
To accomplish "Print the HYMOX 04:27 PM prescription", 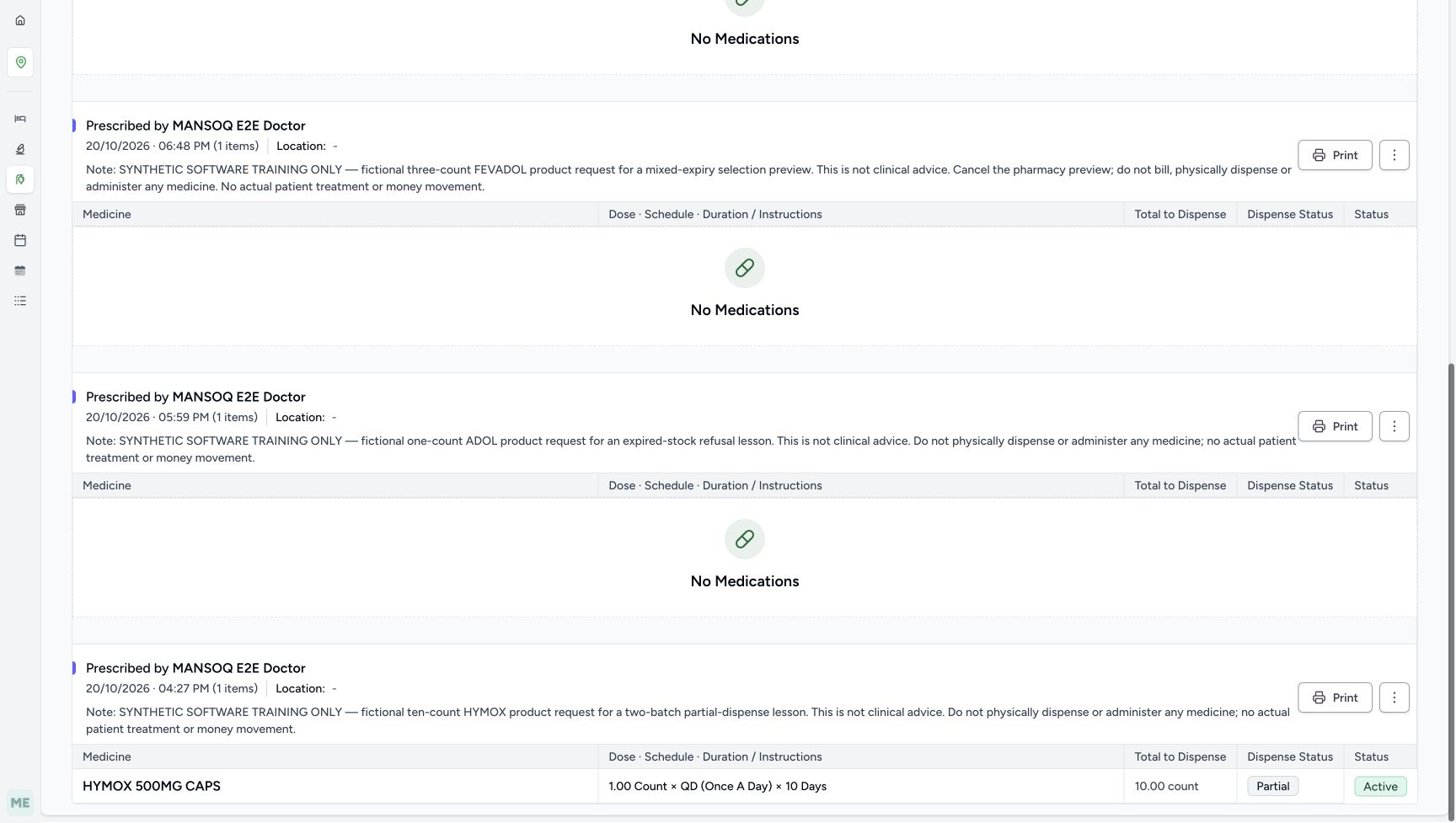I will (x=1335, y=697).
